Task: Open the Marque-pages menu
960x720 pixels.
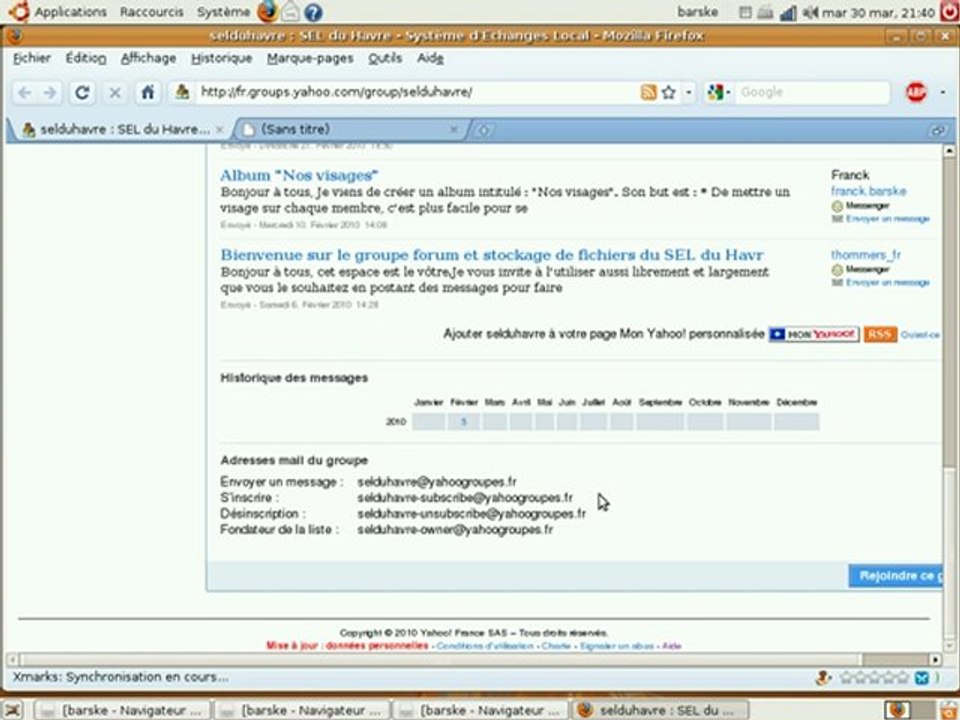Action: pyautogui.click(x=310, y=58)
